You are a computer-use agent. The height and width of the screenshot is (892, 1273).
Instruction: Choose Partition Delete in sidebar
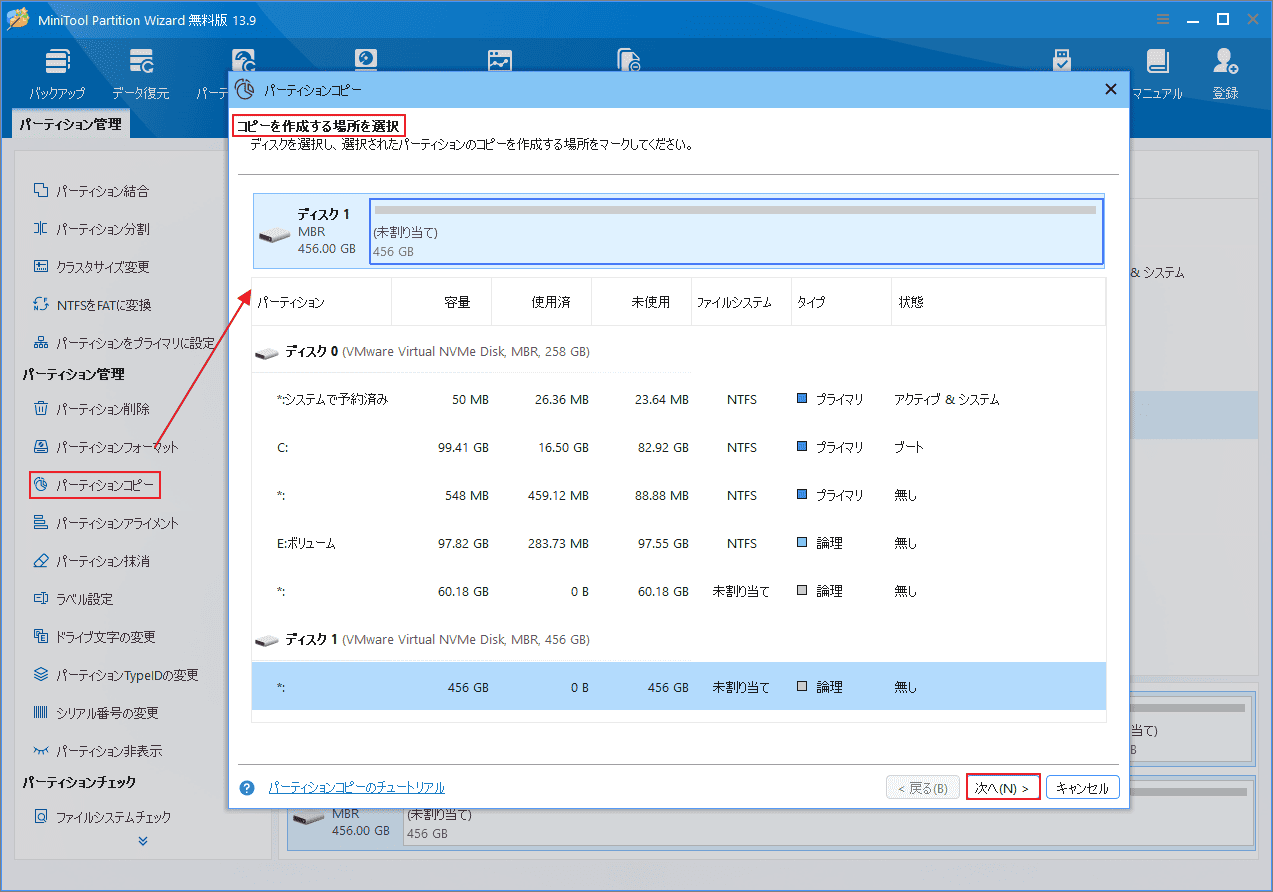[92, 409]
